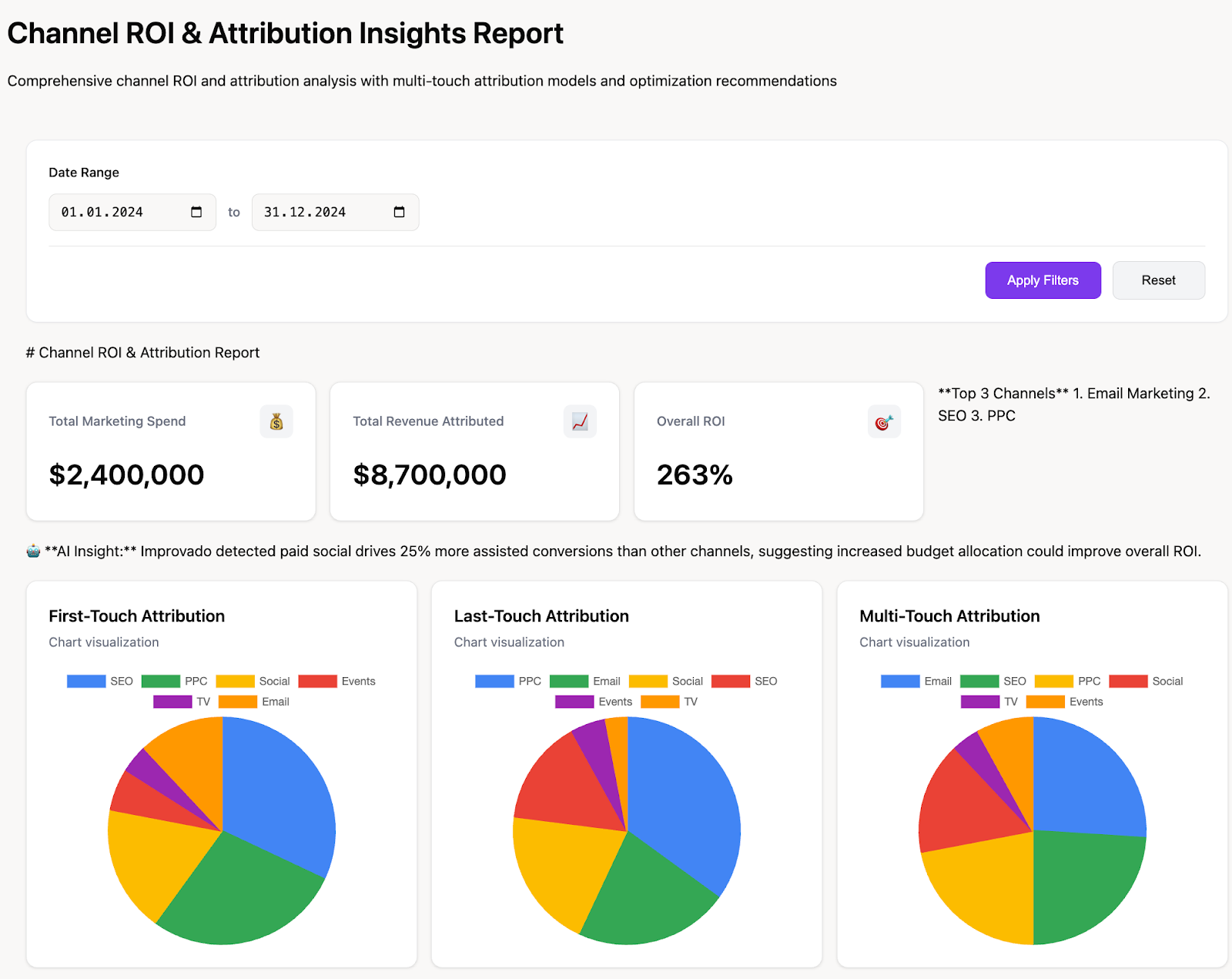
Task: Open the start date calendar picker icon
Action: [x=196, y=212]
